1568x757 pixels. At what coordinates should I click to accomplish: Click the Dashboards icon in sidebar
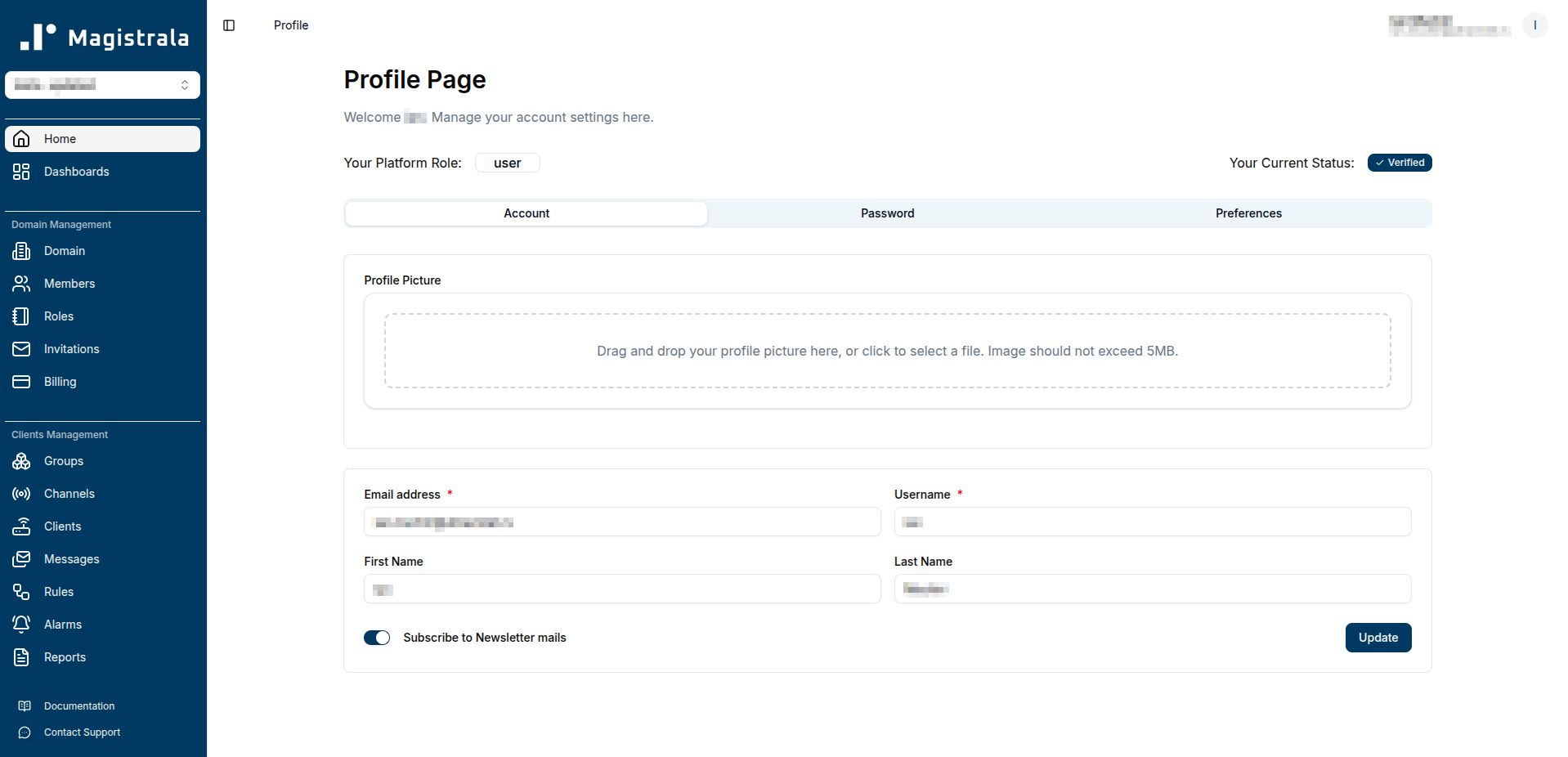point(21,172)
